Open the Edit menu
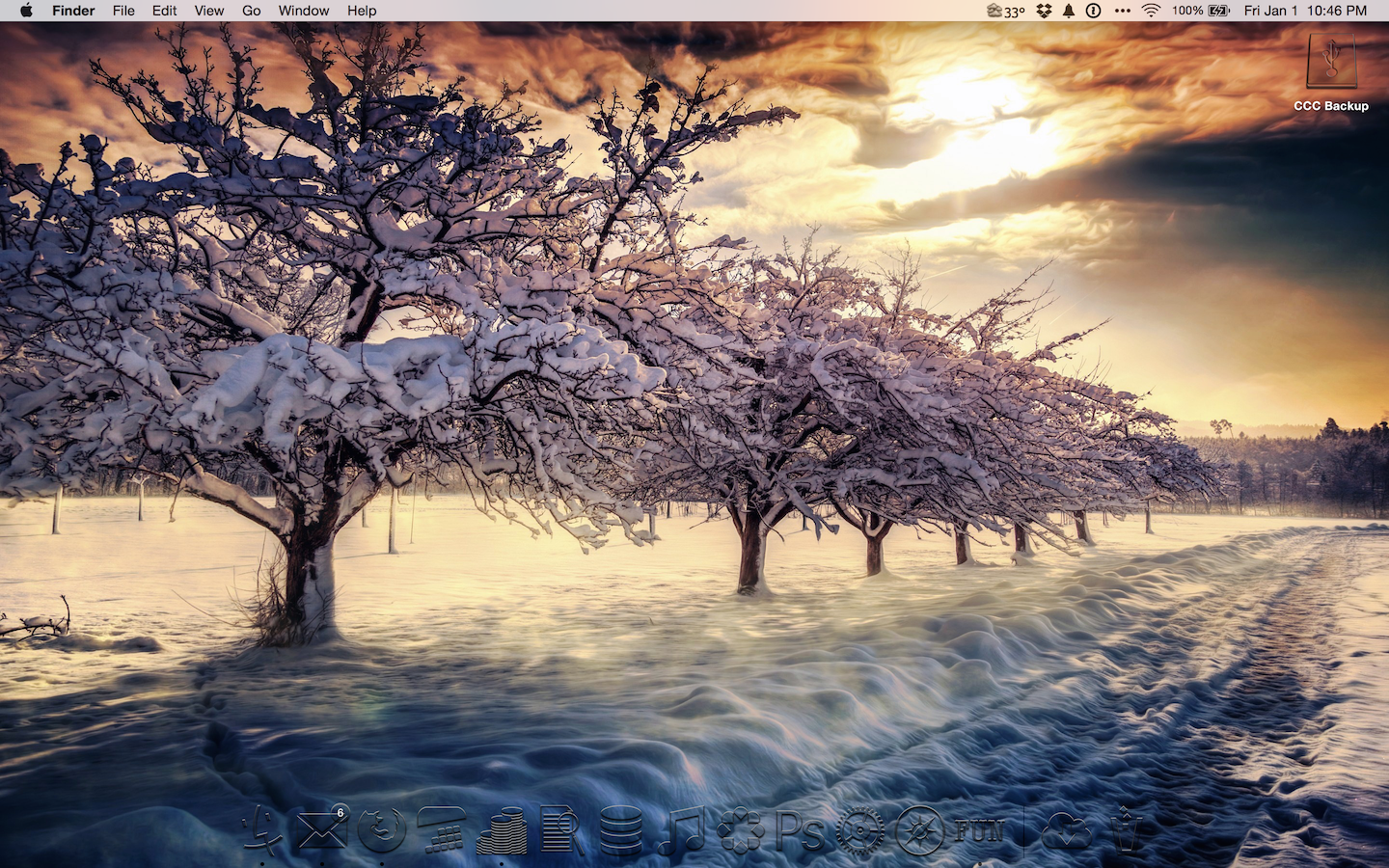Viewport: 1389px width, 868px height. click(164, 11)
